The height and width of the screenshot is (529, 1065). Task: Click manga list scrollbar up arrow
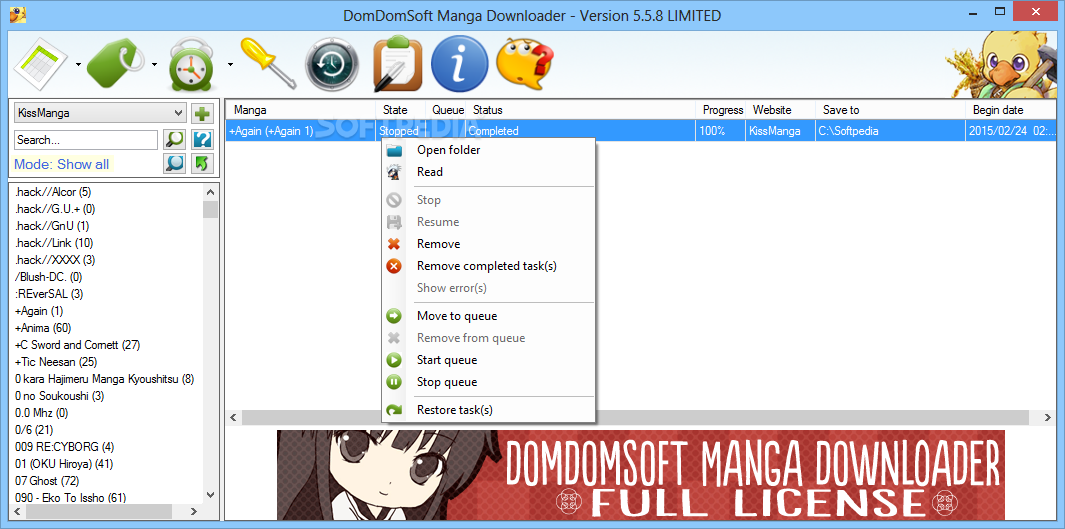pos(210,191)
